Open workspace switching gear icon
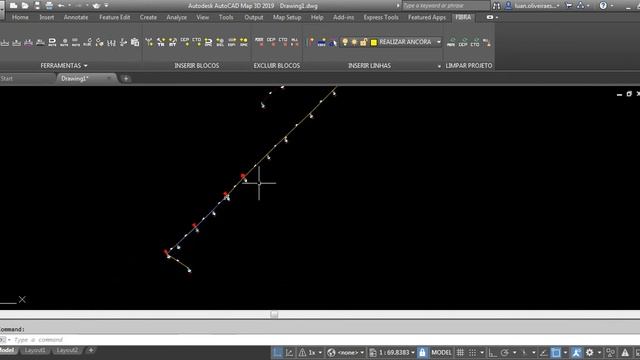640x360 pixels. coord(589,352)
